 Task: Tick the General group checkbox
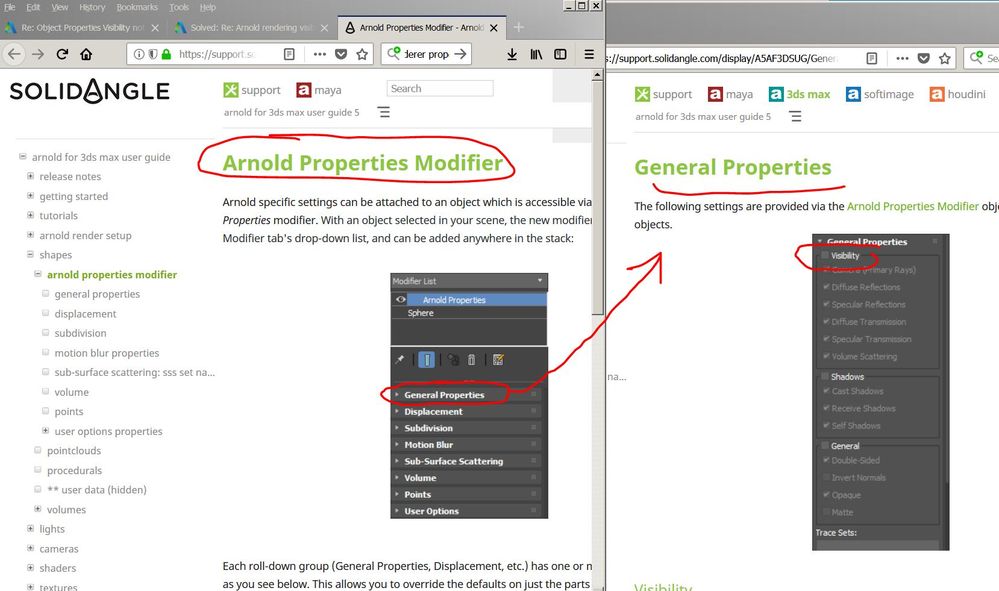pyautogui.click(x=825, y=446)
